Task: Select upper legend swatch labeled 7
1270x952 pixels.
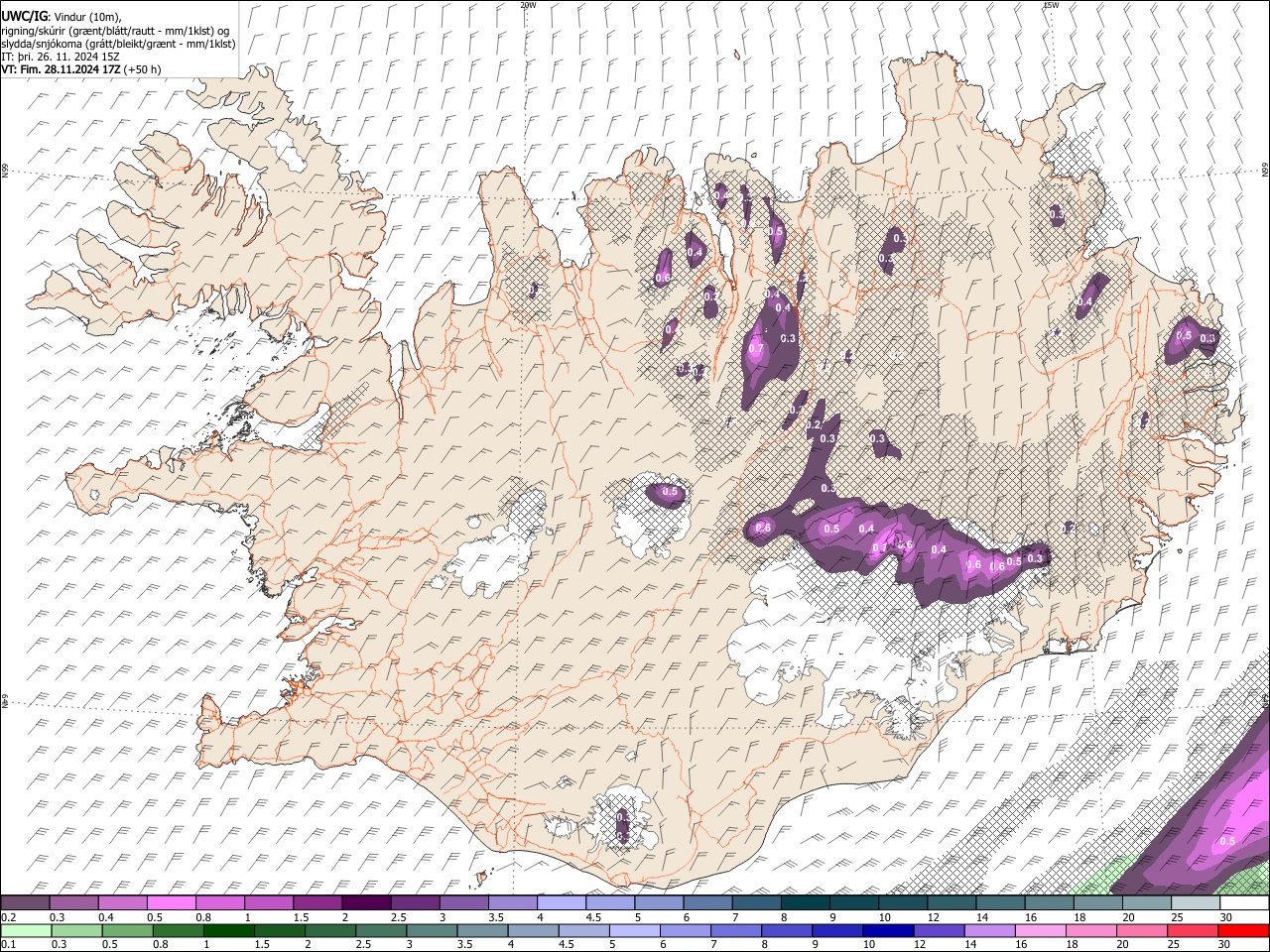Action: pyautogui.click(x=756, y=902)
